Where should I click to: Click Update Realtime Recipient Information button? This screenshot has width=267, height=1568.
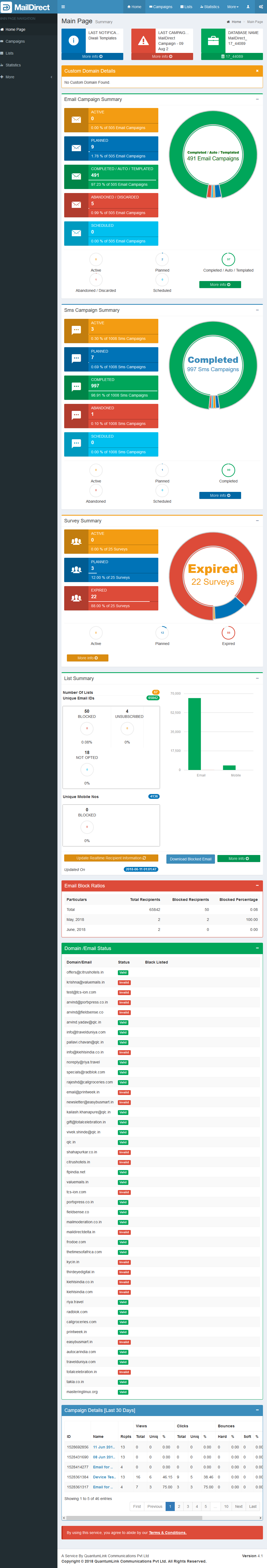(x=111, y=858)
